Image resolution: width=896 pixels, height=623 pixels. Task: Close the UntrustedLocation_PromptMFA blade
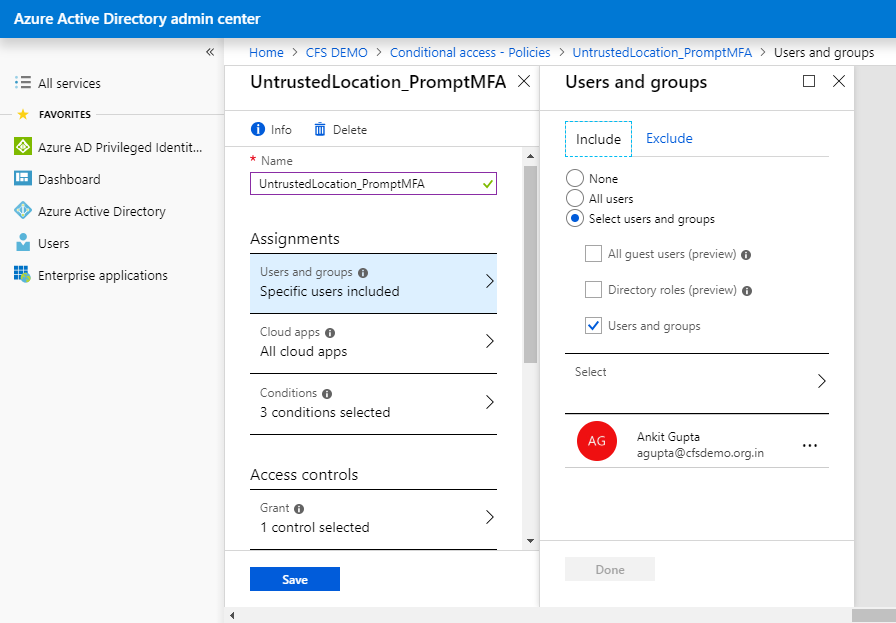click(523, 81)
